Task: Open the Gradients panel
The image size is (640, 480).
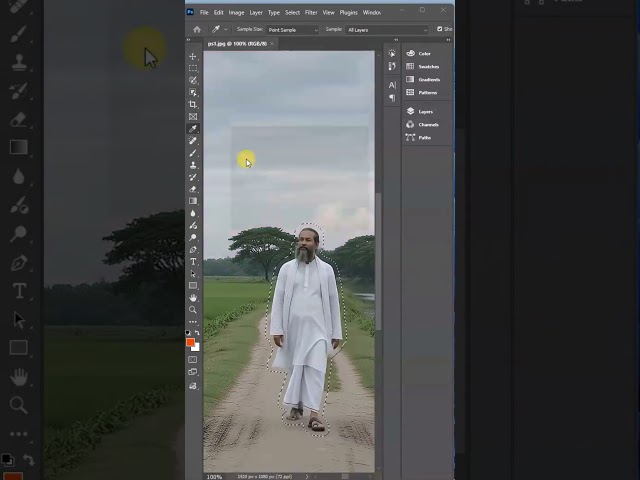Action: pos(423,80)
